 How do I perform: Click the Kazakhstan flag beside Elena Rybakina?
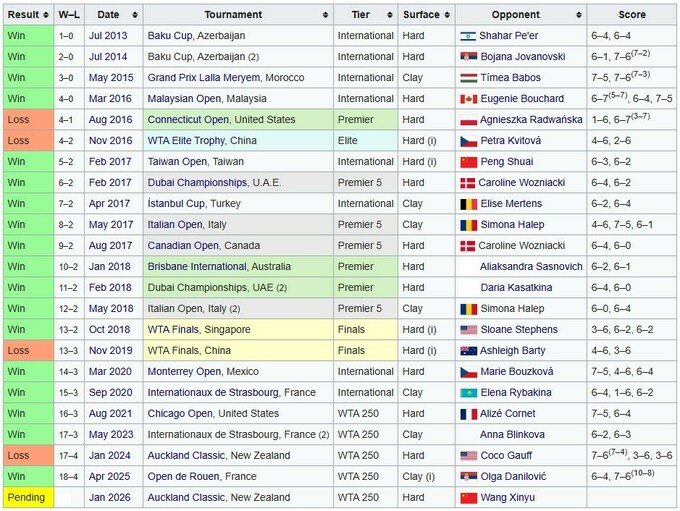click(x=468, y=393)
